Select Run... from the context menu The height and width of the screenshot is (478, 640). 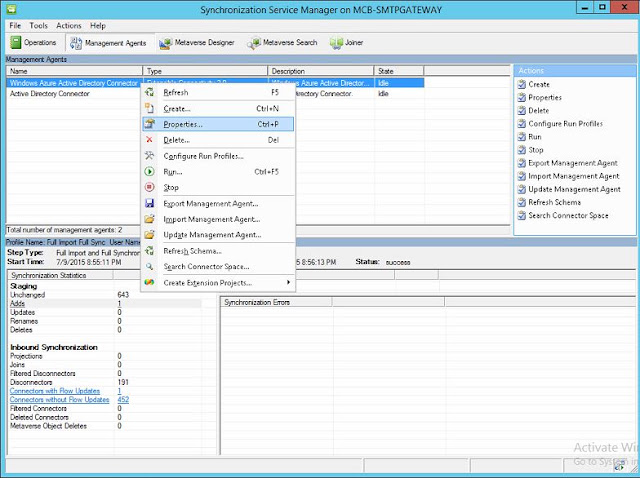(x=218, y=172)
